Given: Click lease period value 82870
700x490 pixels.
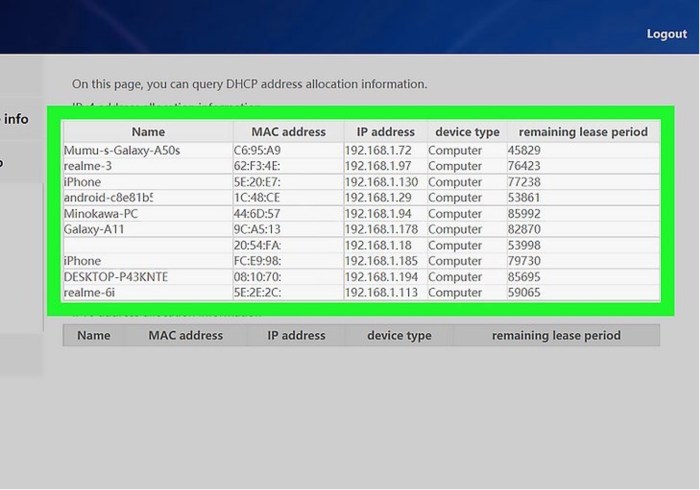Looking at the screenshot, I should pyautogui.click(x=524, y=229).
